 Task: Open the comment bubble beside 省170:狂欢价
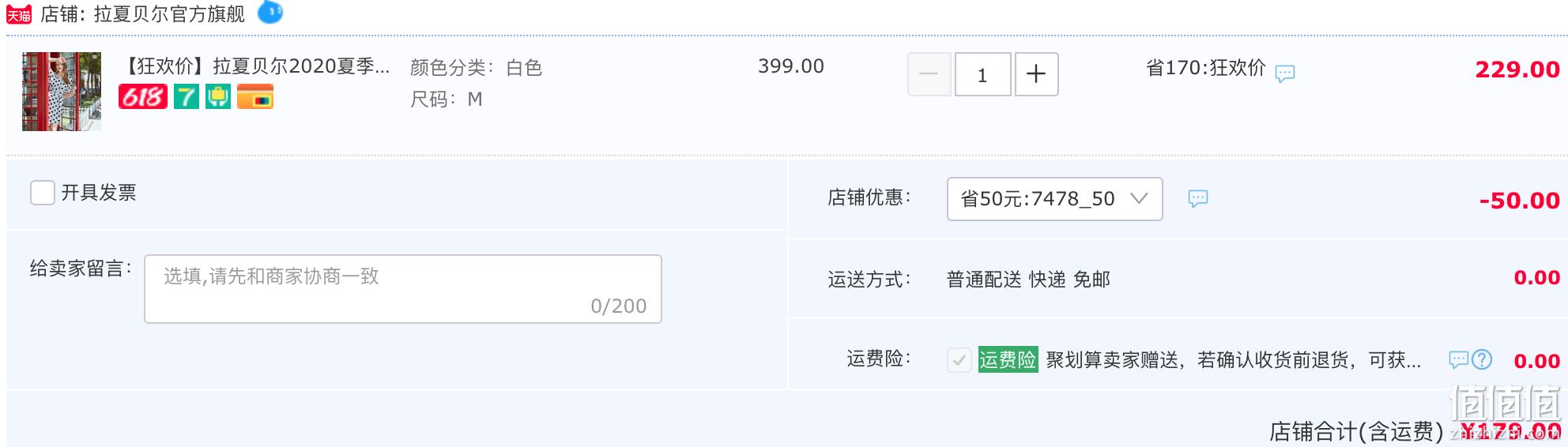coord(1285,73)
